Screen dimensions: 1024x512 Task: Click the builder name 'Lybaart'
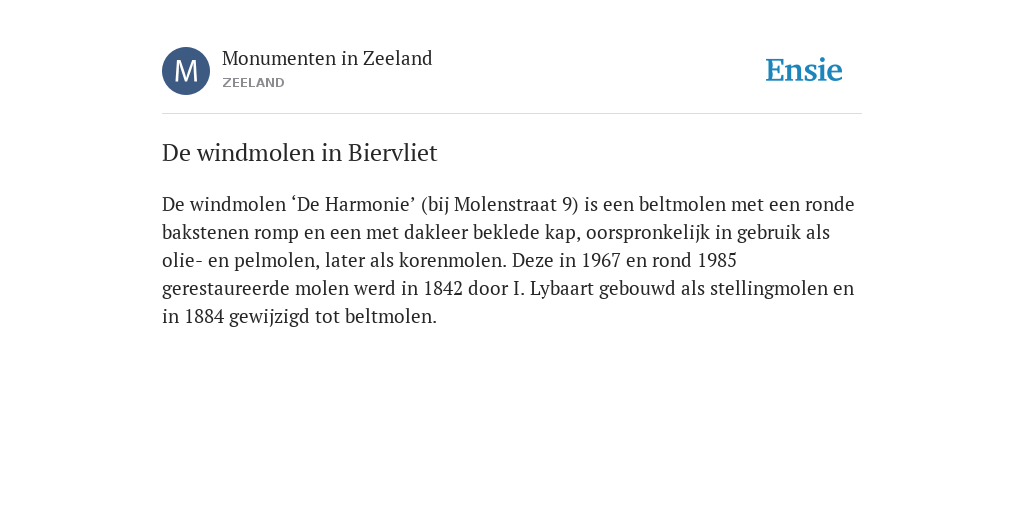tap(561, 289)
